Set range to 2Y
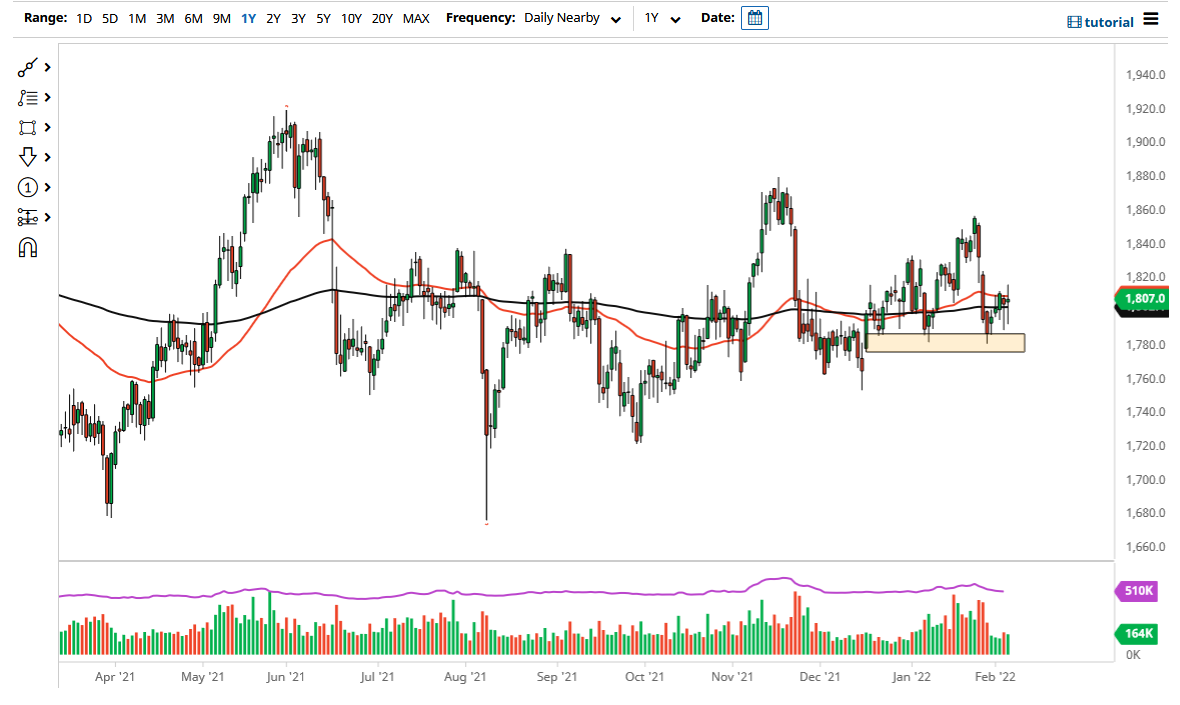 (273, 18)
